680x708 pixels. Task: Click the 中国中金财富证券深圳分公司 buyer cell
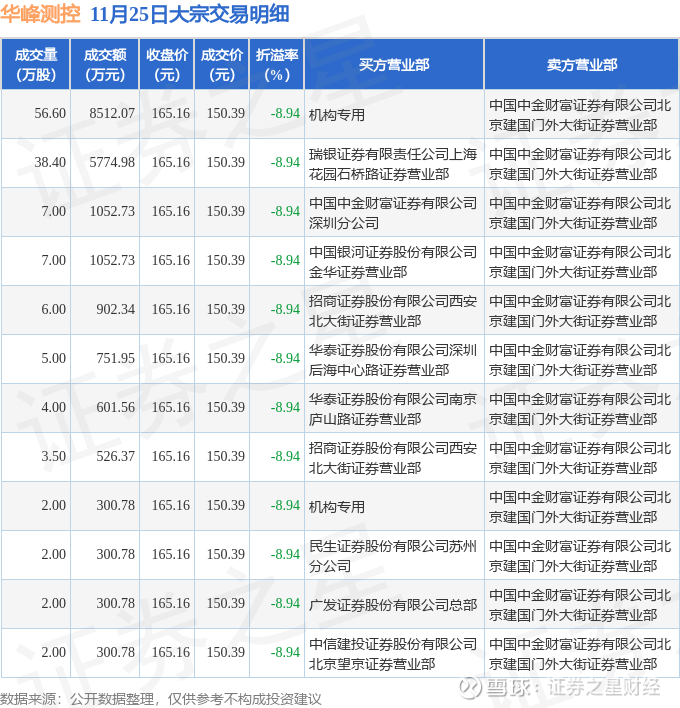393,213
